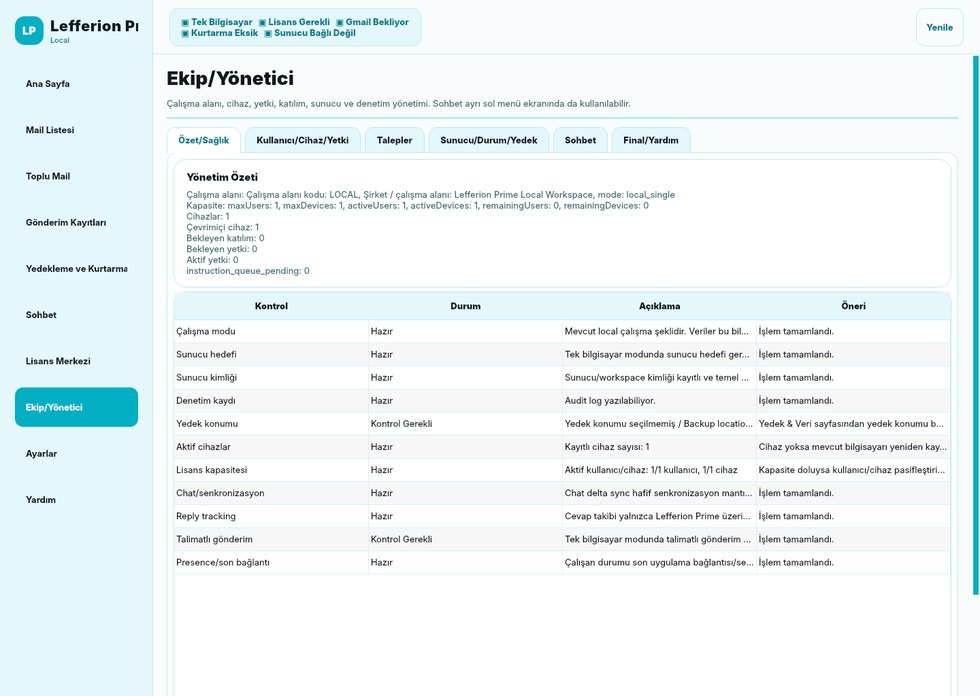Screen dimensions: 980x696
Task: Switch to the Sohbet tab
Action: [x=580, y=140]
